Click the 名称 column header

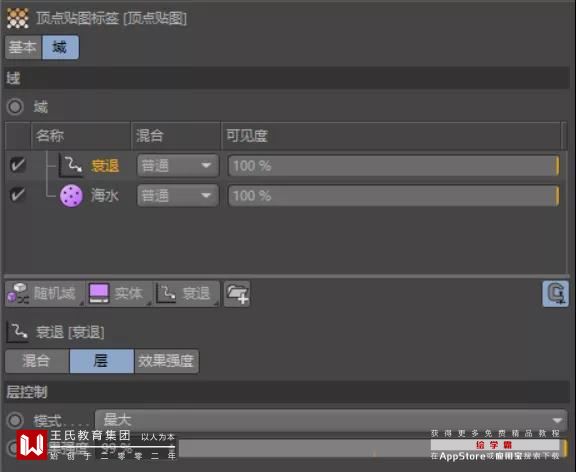click(81, 136)
